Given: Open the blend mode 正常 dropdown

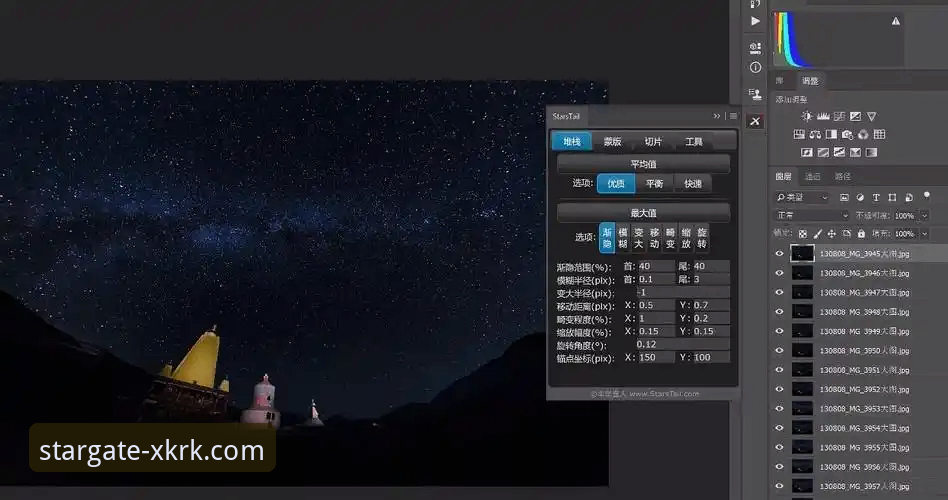Looking at the screenshot, I should pyautogui.click(x=812, y=215).
